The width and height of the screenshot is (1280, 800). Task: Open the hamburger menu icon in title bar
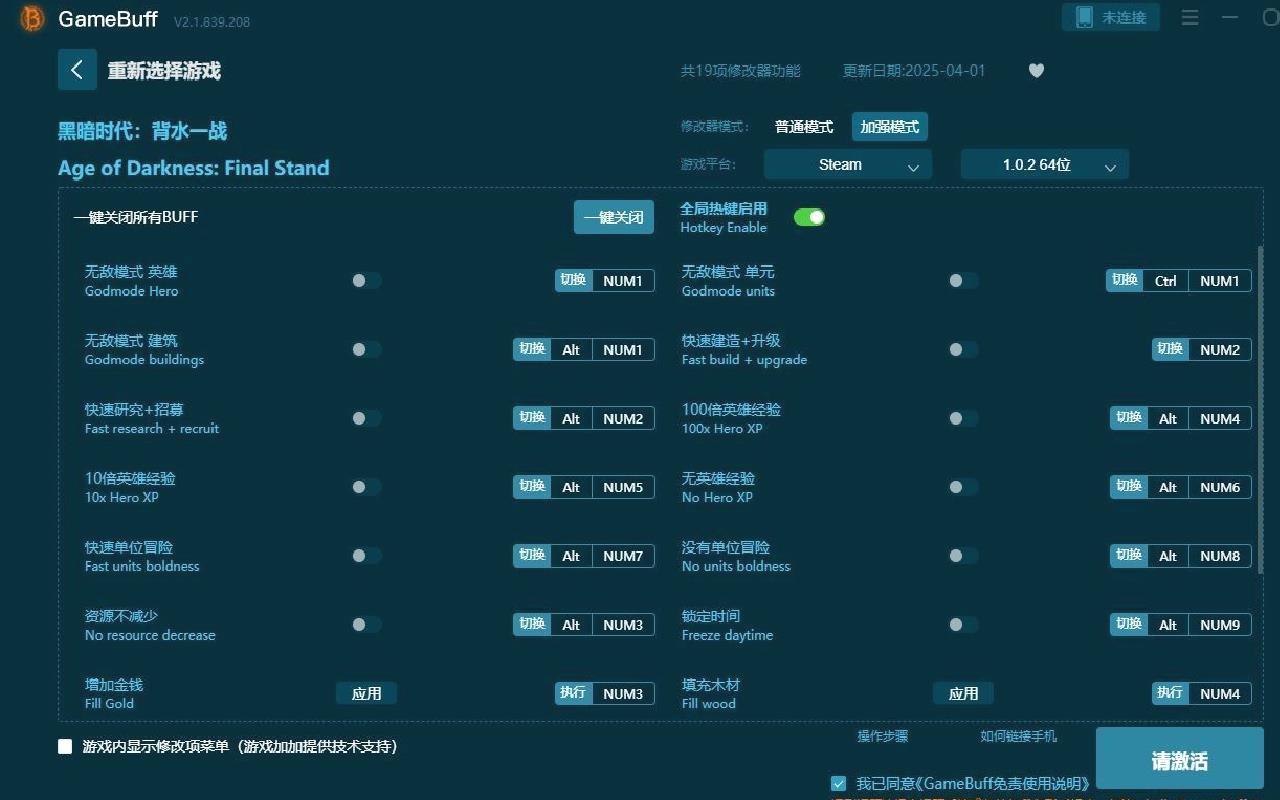click(1190, 18)
